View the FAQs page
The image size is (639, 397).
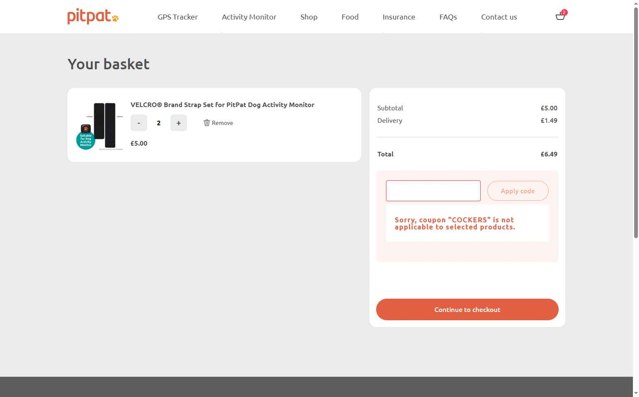pos(448,17)
